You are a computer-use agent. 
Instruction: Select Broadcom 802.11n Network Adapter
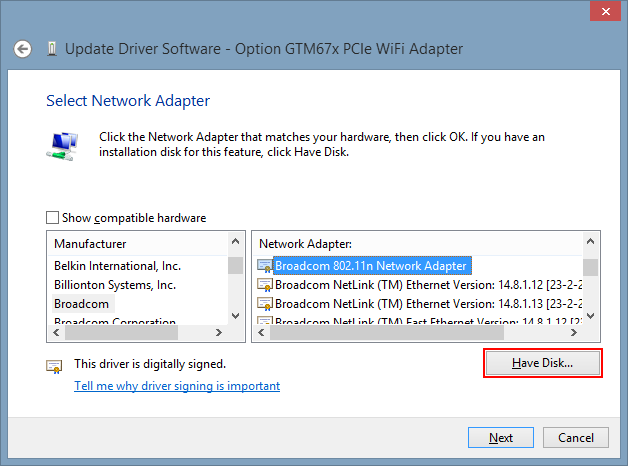pyautogui.click(x=371, y=266)
